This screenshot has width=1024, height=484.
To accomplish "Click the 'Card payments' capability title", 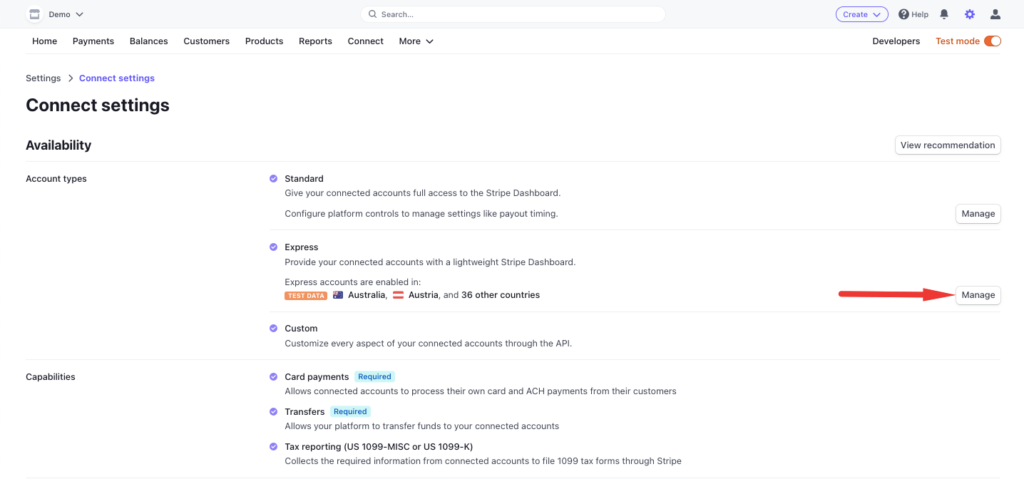I will [x=317, y=377].
